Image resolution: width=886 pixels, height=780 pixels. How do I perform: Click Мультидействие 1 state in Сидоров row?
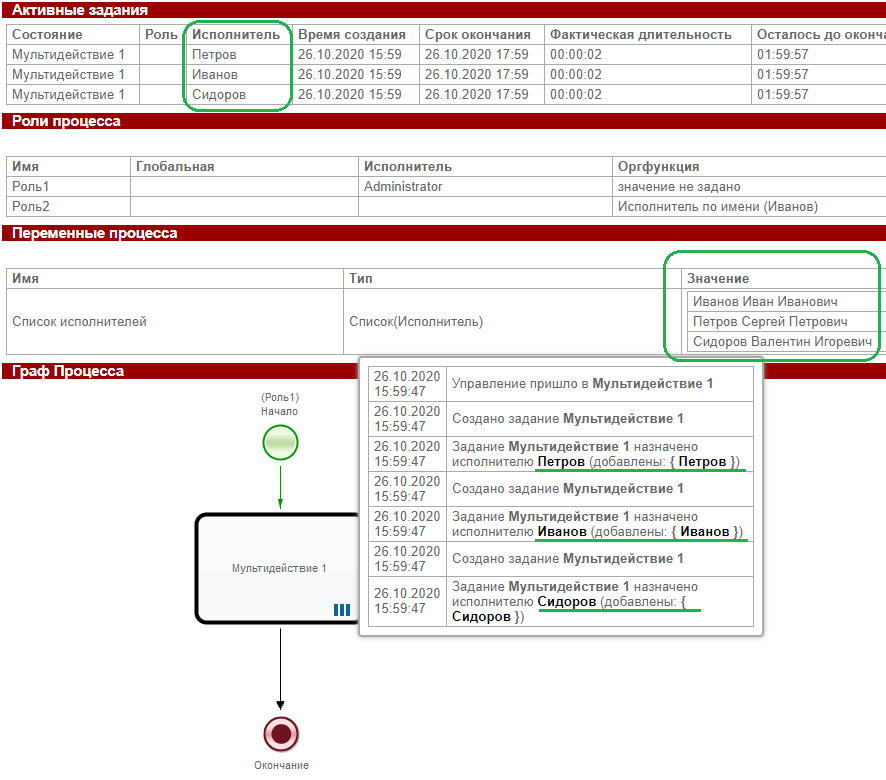pyautogui.click(x=68, y=94)
